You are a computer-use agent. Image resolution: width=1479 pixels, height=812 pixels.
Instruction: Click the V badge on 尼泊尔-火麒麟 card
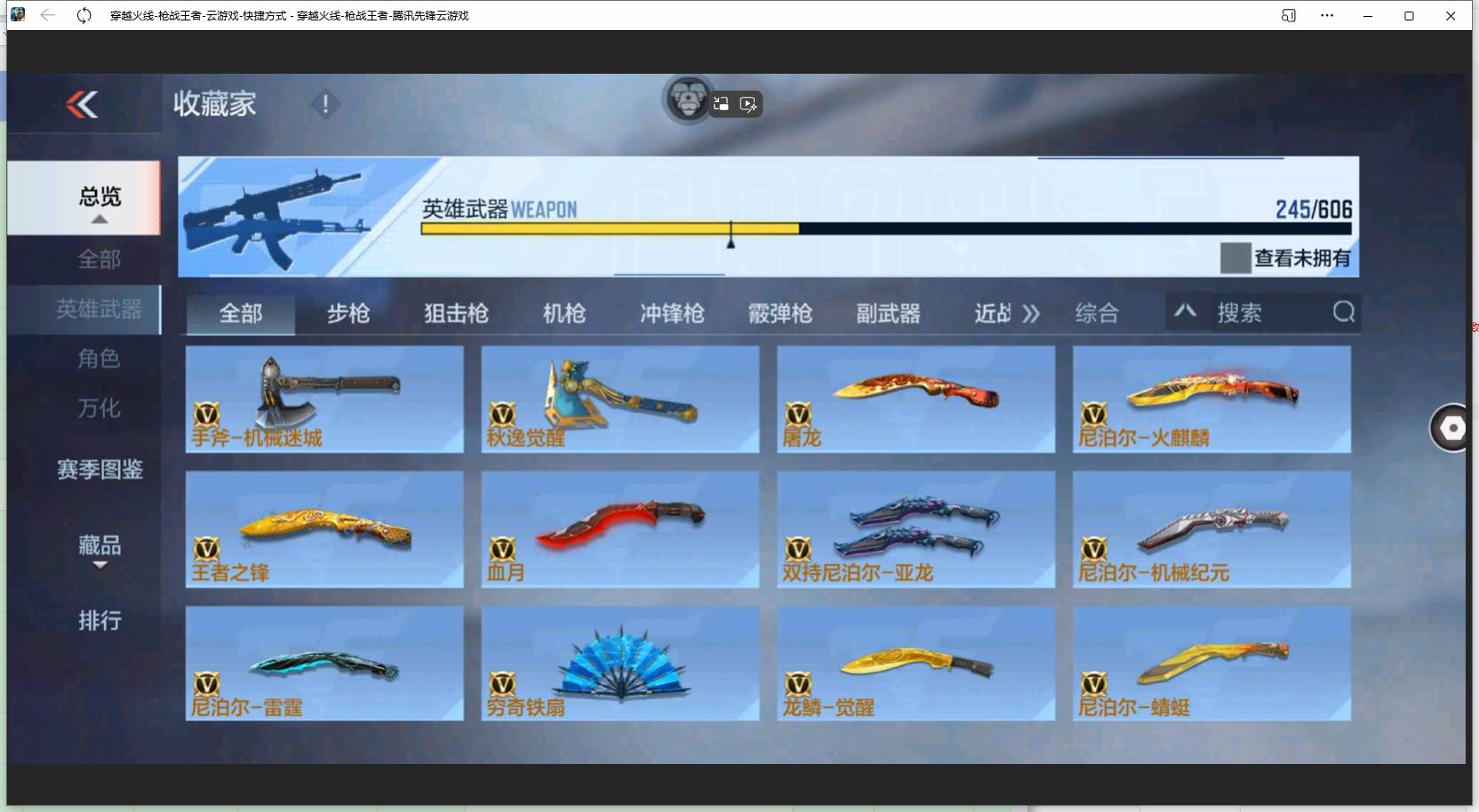pos(1093,414)
